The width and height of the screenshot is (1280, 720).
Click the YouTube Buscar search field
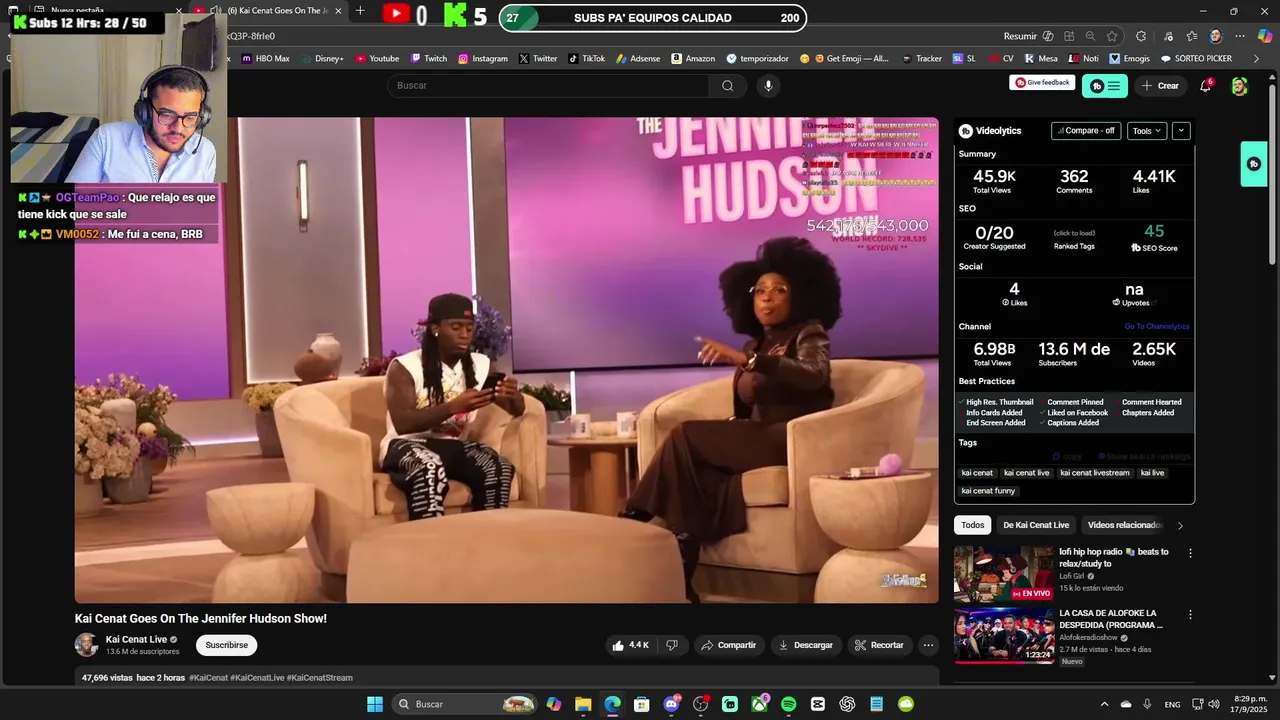[550, 86]
